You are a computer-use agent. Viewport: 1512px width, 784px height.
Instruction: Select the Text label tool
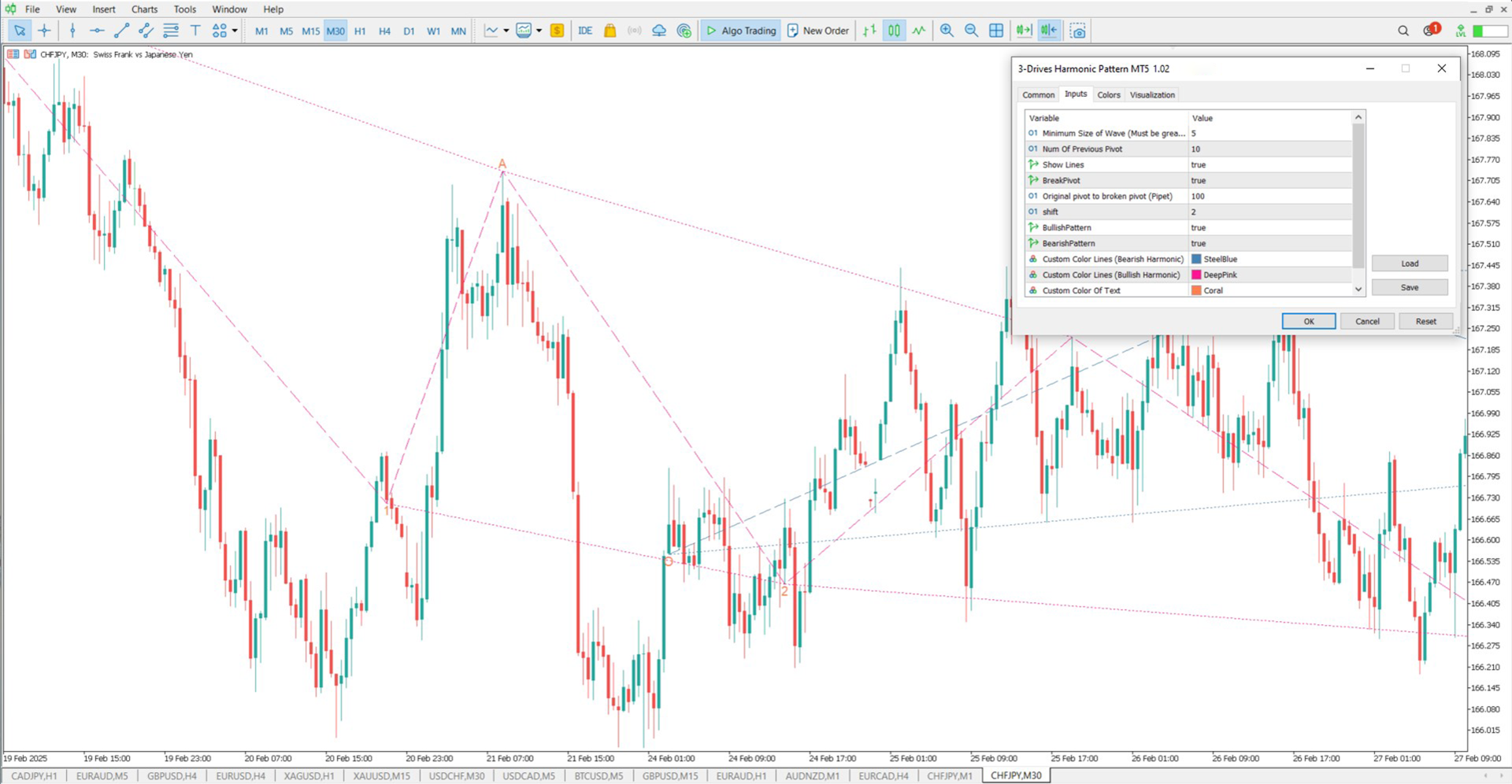[195, 31]
